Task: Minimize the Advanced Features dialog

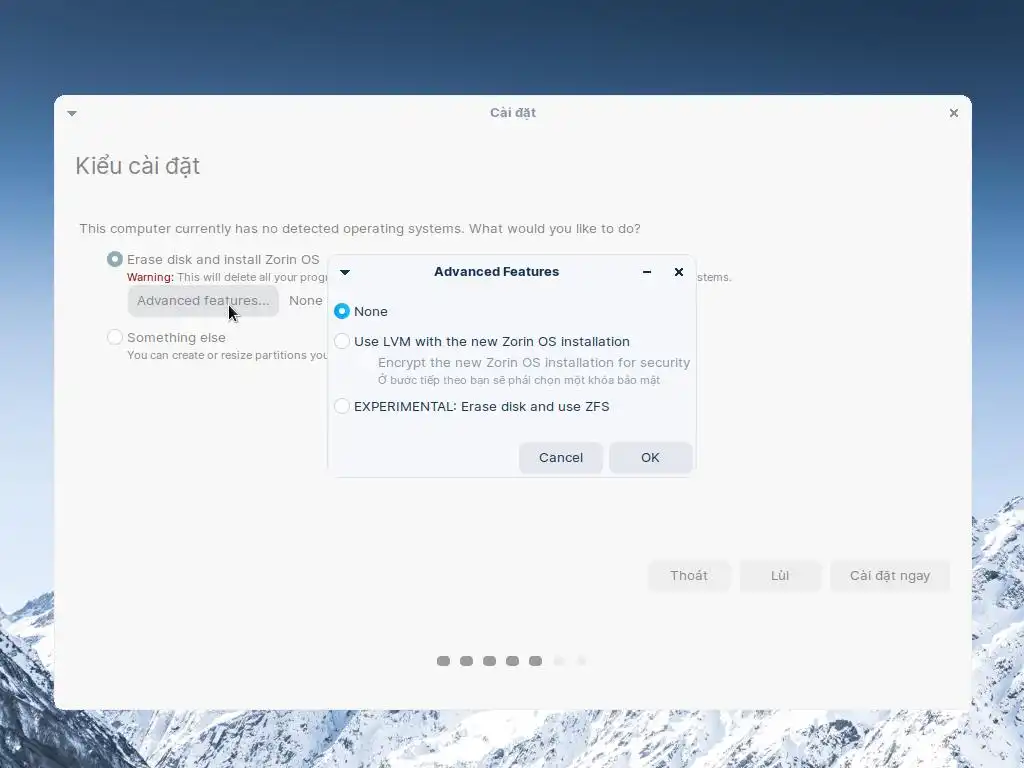Action: coord(647,272)
